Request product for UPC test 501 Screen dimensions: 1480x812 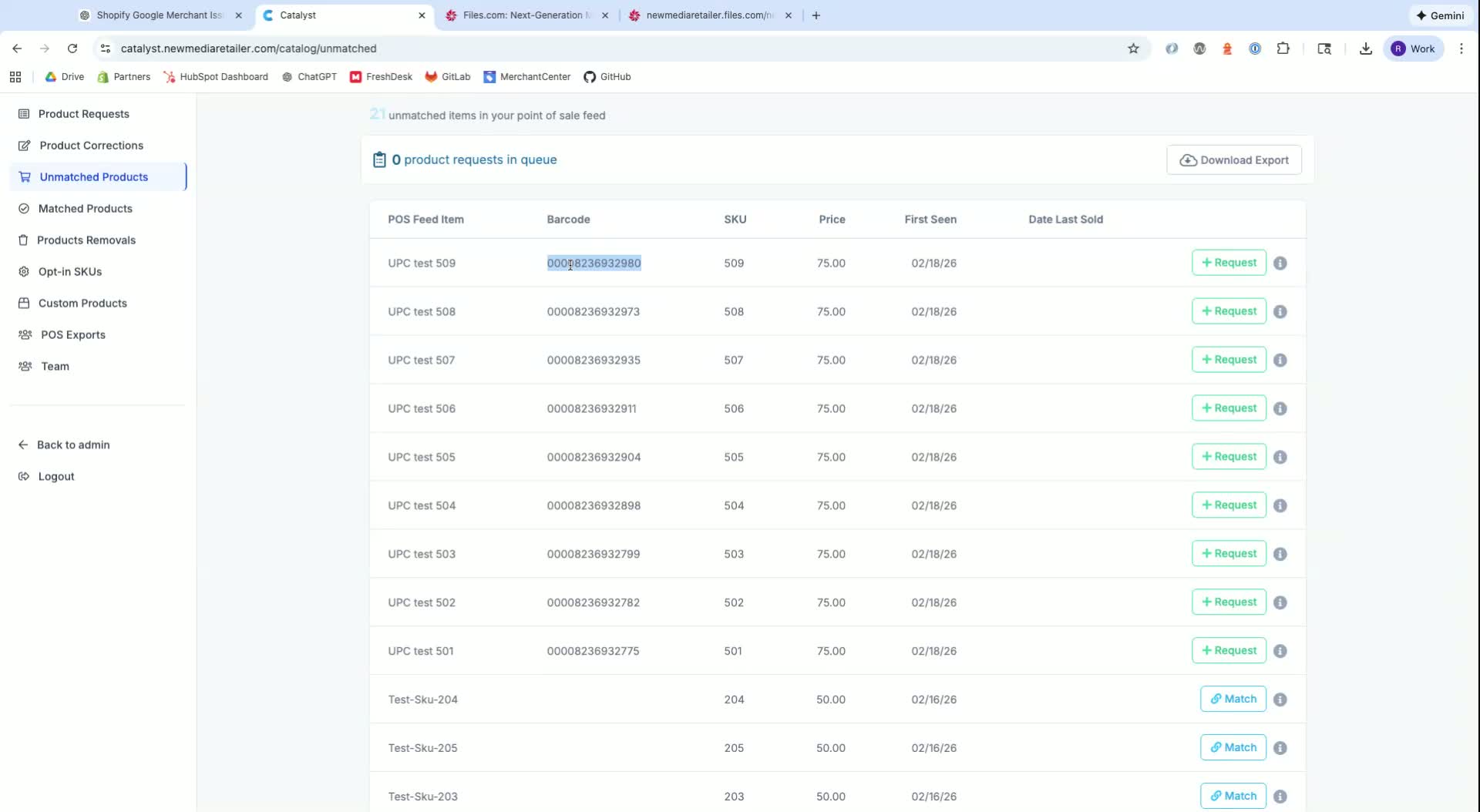(x=1229, y=651)
